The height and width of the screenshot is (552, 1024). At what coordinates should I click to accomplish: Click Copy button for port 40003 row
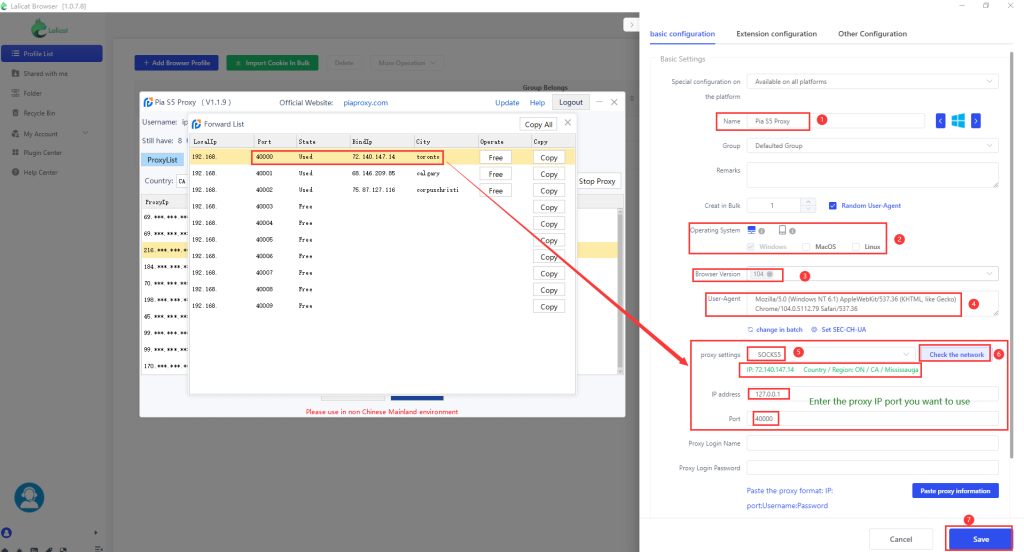549,207
